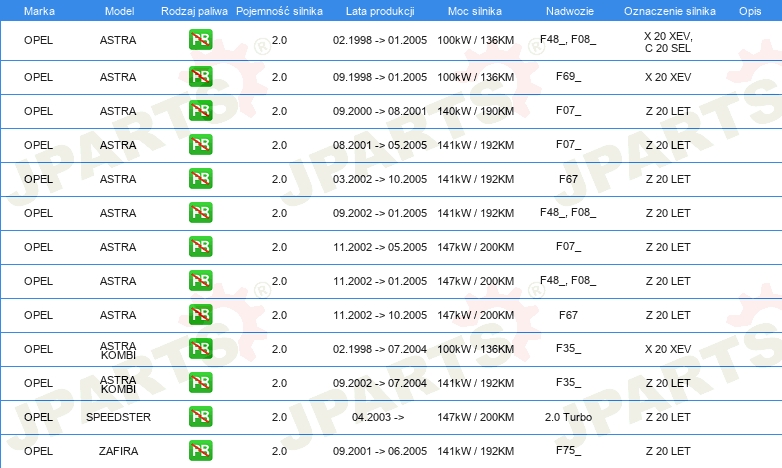
Task: Select the 2.0 Turbo body cell
Action: tap(568, 417)
